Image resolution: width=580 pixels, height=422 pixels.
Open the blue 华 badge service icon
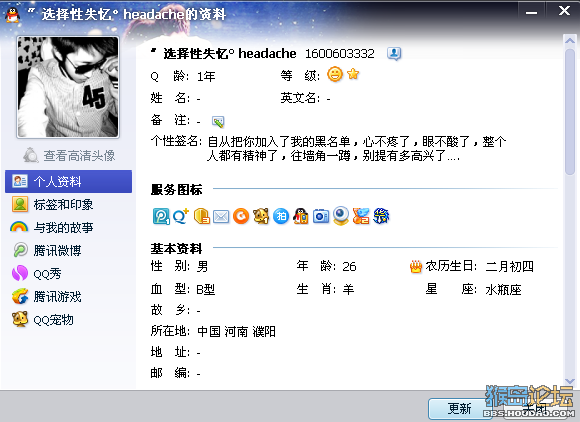[x=381, y=216]
